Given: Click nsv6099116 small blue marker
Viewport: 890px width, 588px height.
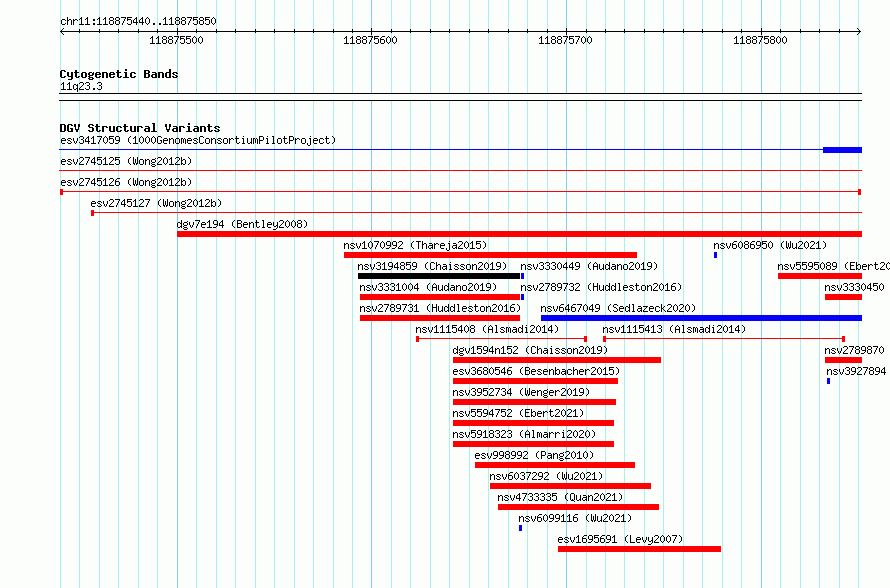Looking at the screenshot, I should coord(520,528).
